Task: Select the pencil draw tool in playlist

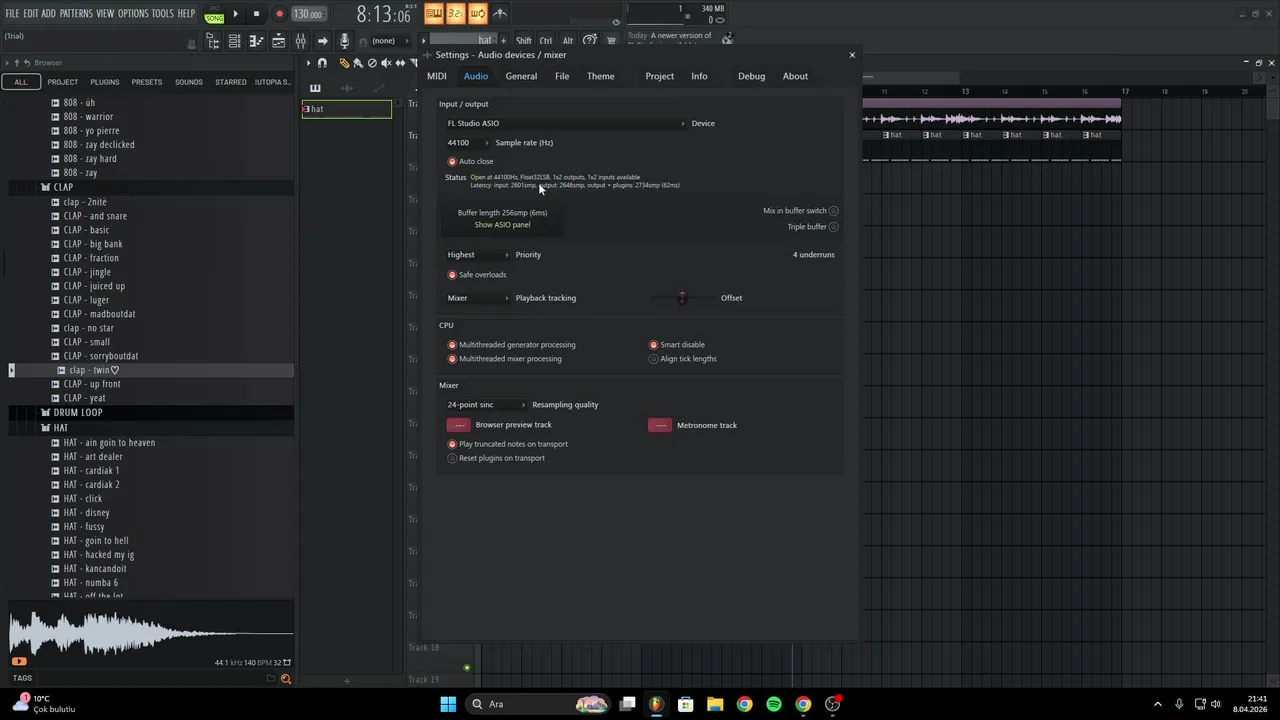Action: tap(344, 63)
